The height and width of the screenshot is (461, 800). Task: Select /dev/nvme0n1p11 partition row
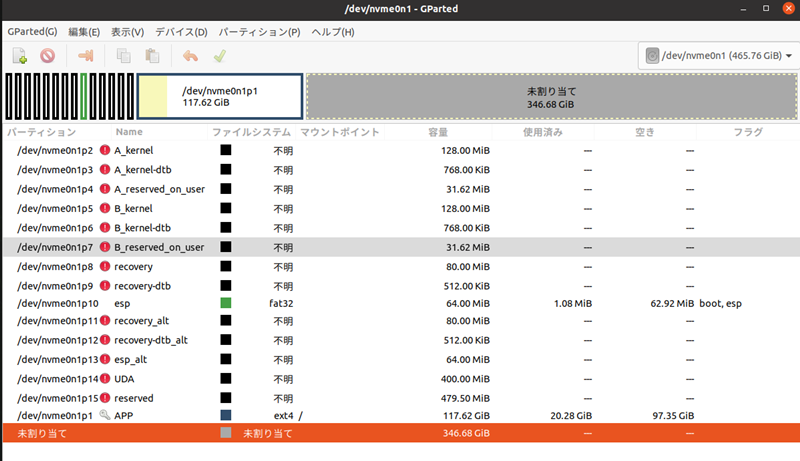coord(401,321)
